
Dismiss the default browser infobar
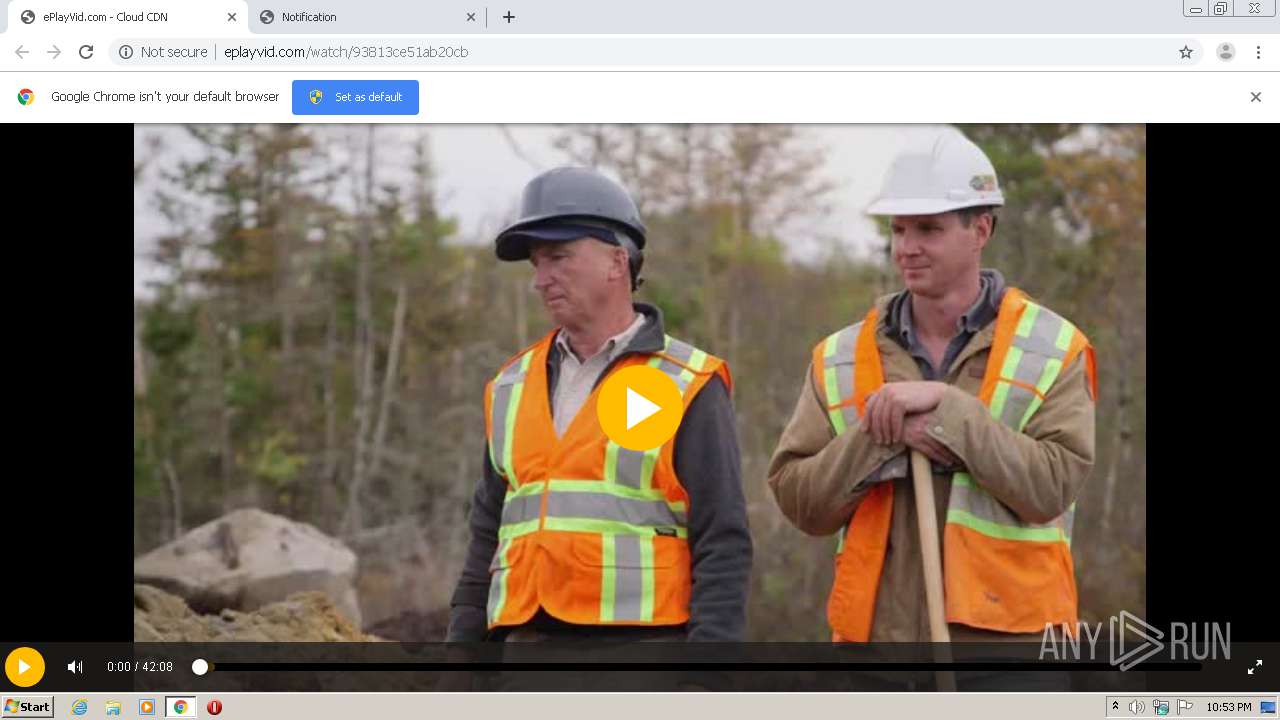pyautogui.click(x=1256, y=97)
